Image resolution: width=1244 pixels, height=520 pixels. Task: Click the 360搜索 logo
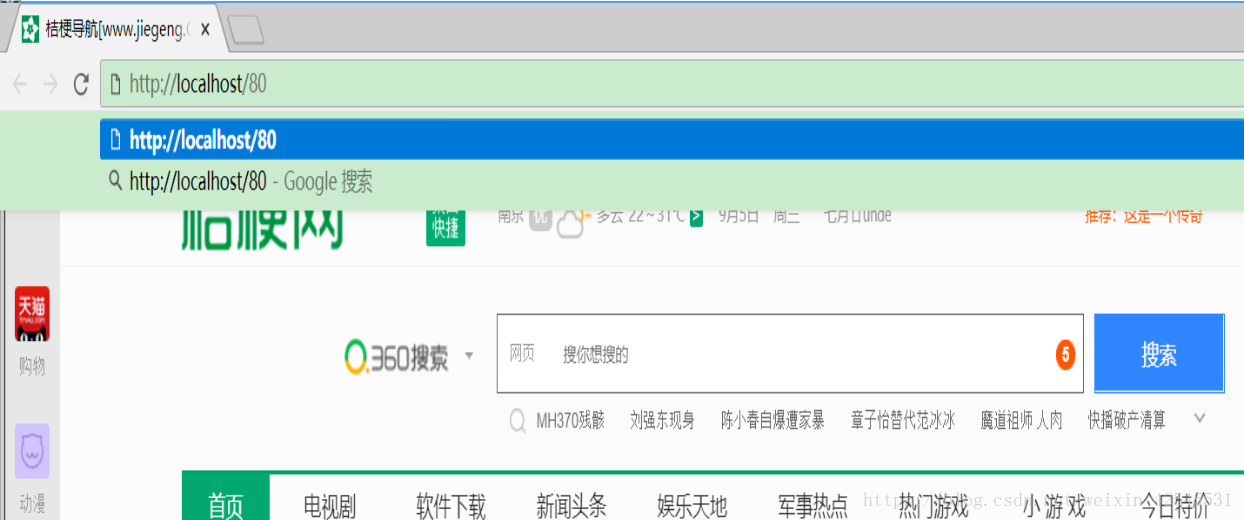pyautogui.click(x=397, y=355)
